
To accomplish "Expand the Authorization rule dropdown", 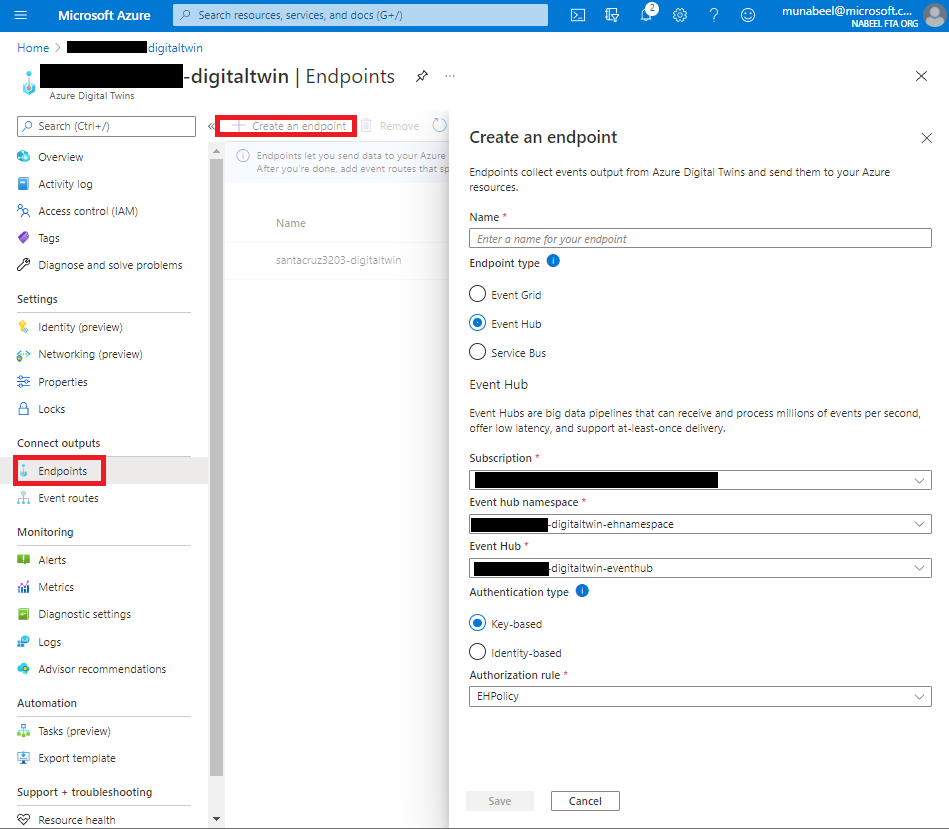I will [x=700, y=696].
